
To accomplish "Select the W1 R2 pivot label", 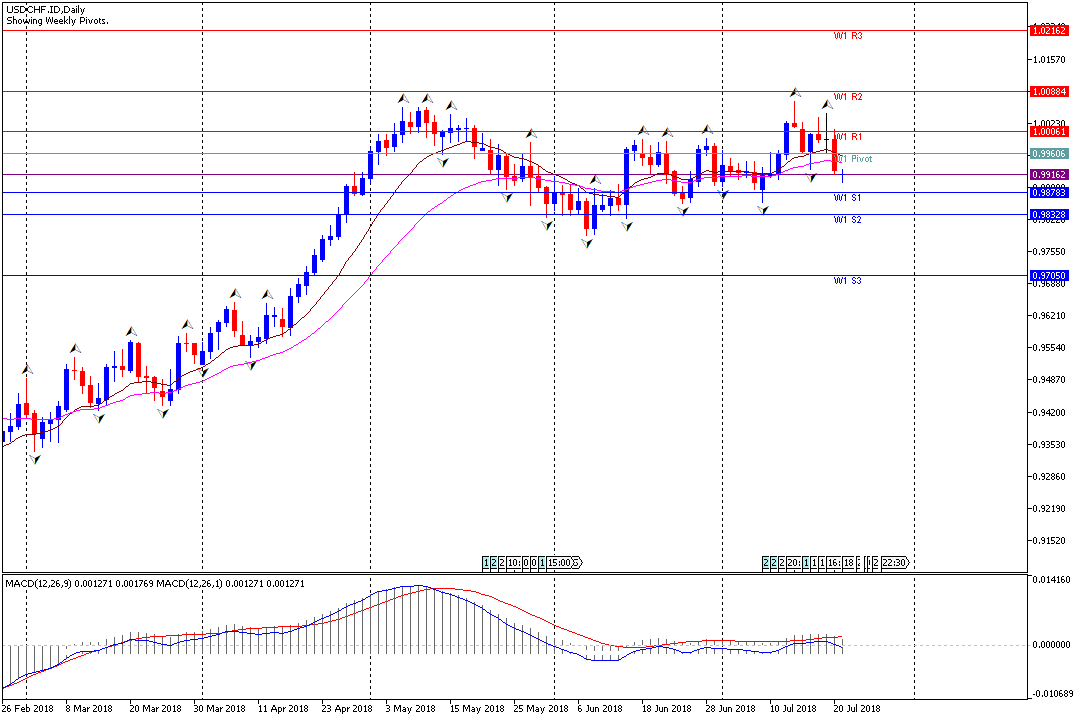I will (x=848, y=97).
